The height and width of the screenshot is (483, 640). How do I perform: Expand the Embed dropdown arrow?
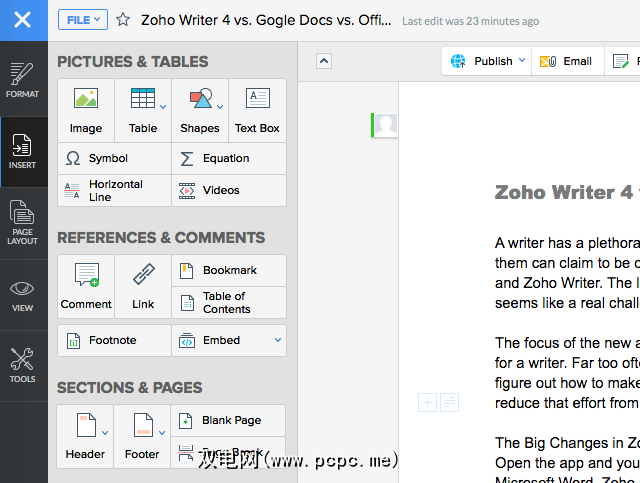click(x=277, y=340)
